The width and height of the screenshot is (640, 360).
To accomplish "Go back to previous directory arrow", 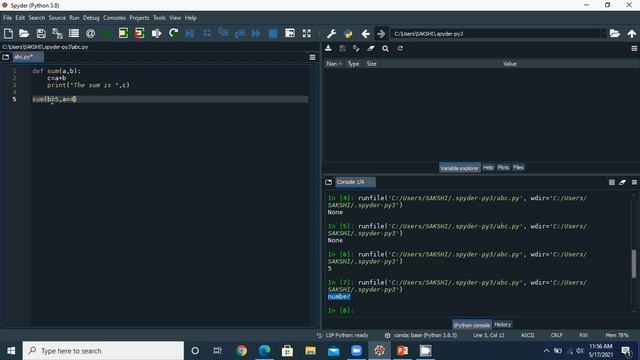I will pos(365,33).
